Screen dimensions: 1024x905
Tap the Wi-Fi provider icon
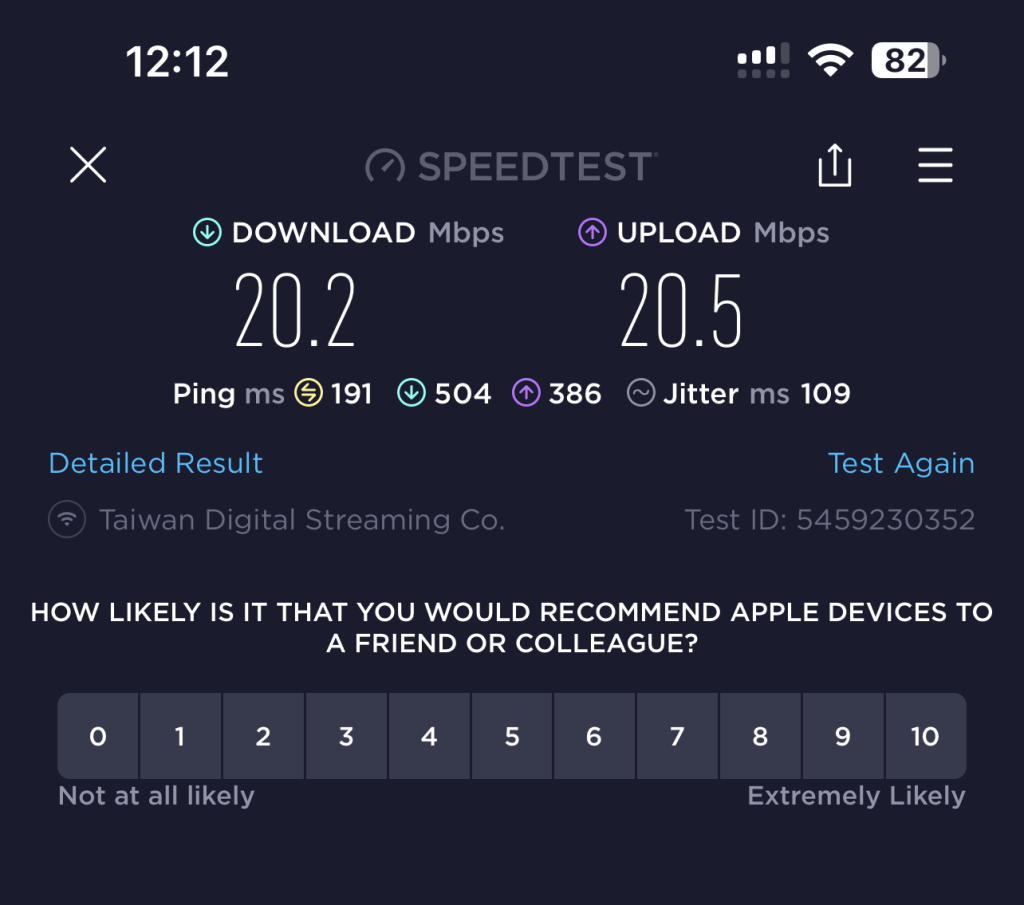tap(67, 520)
